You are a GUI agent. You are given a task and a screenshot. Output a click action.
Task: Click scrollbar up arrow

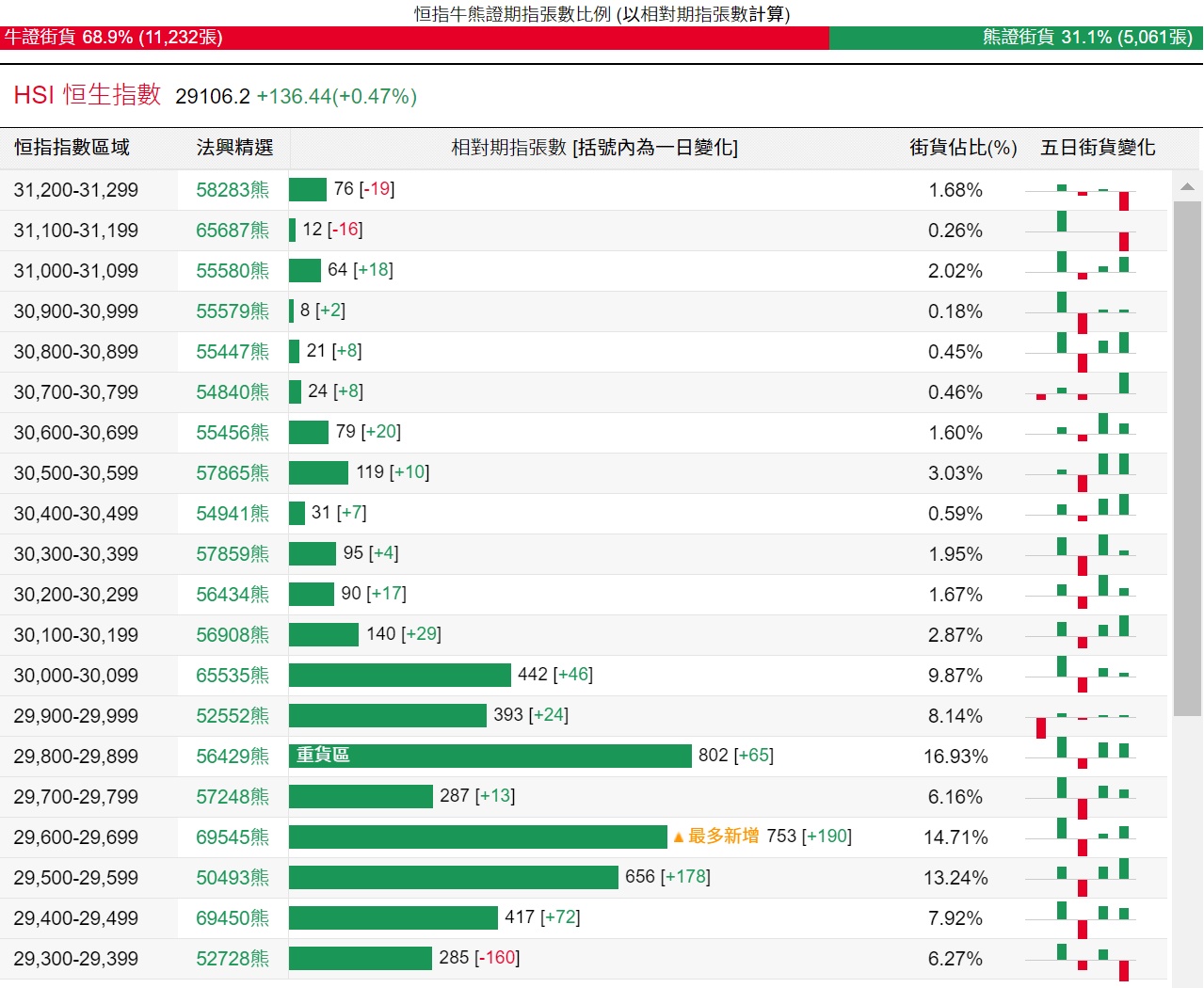pos(1187,186)
